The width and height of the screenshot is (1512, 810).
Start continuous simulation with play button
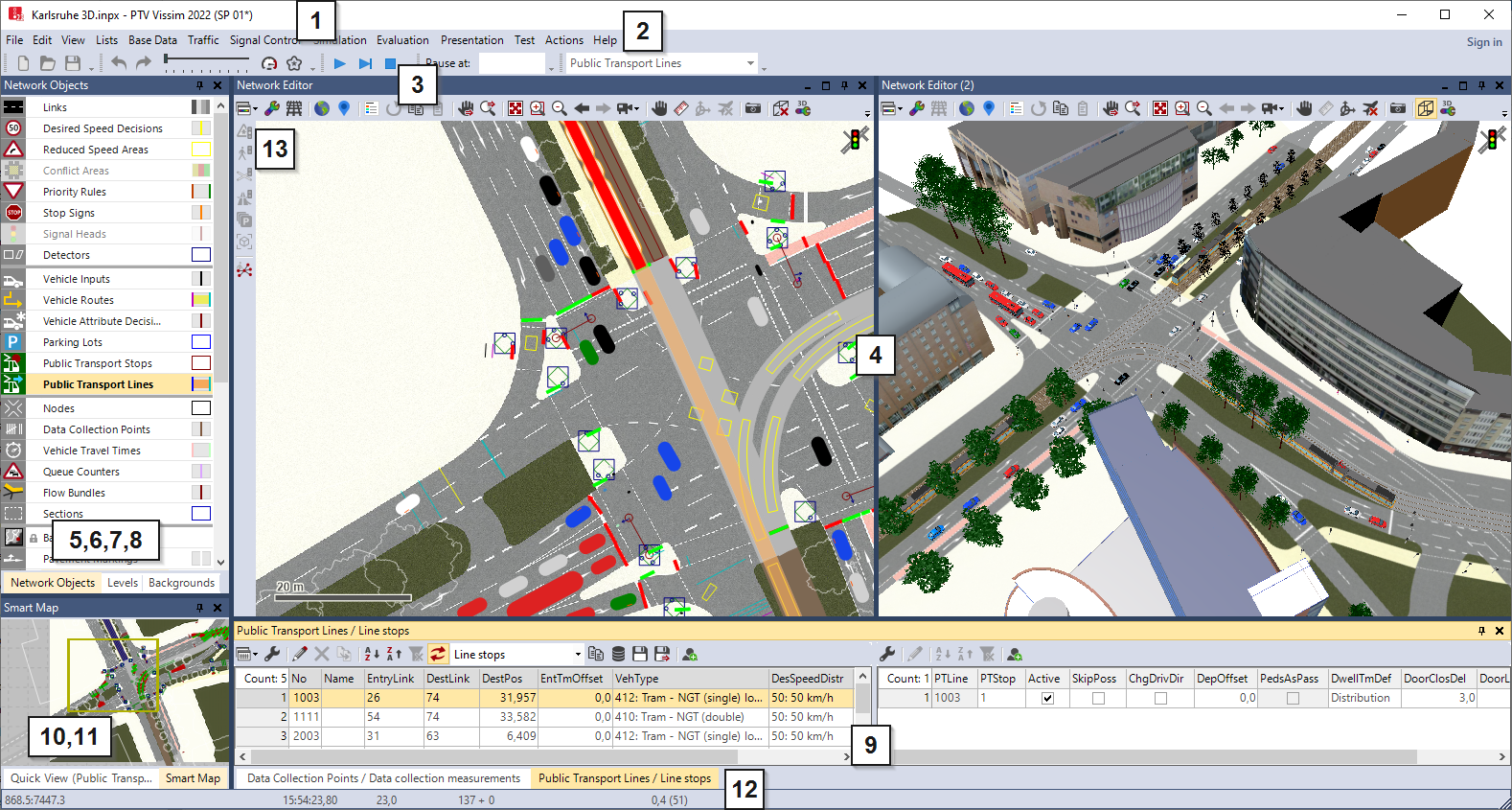point(339,63)
